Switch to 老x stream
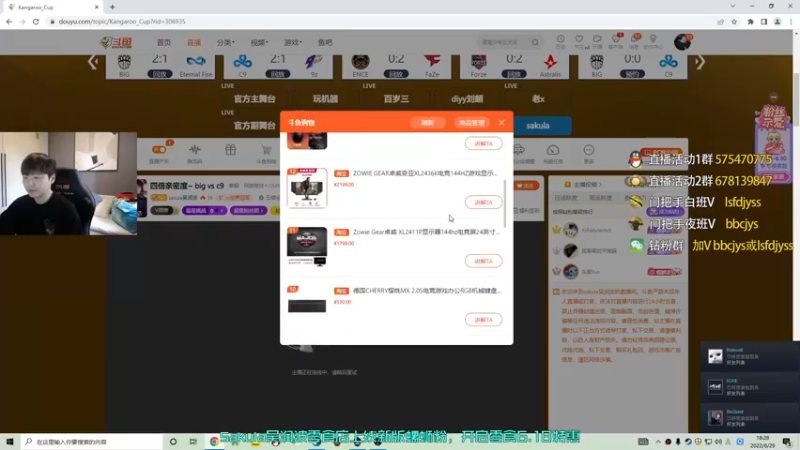This screenshot has height=450, width=800. (x=538, y=99)
